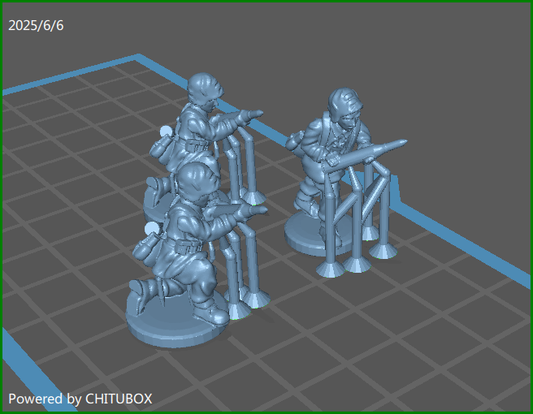Click the light sphere on front soldier's back

point(151,229)
